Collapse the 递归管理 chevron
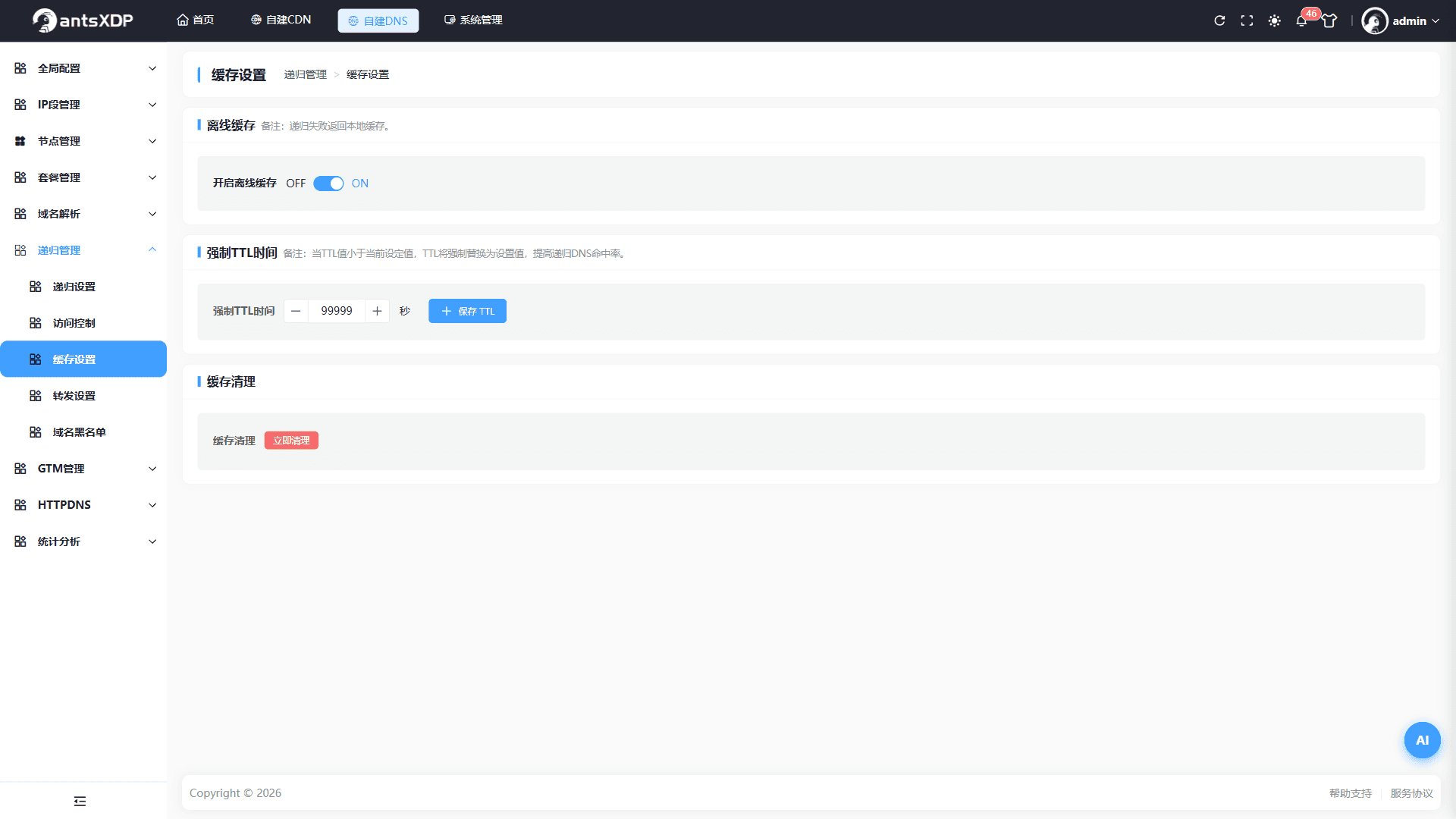 [x=152, y=249]
